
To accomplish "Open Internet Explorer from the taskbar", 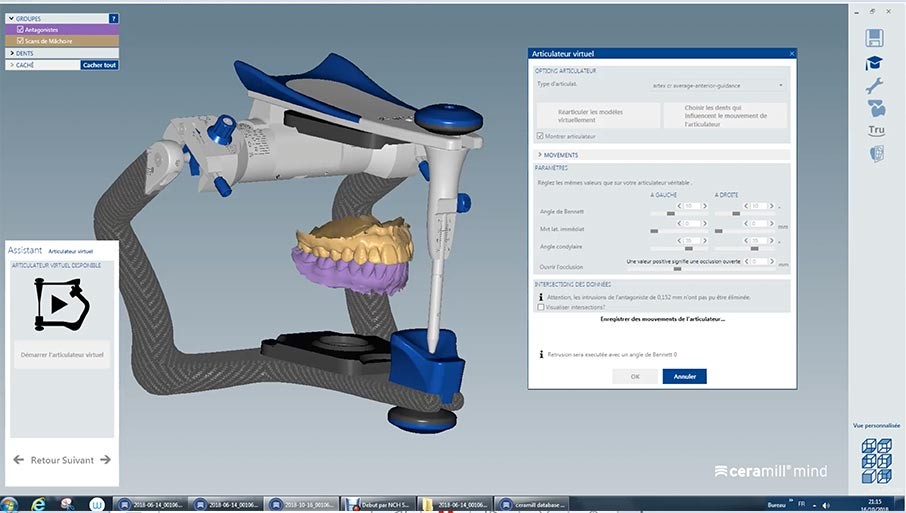I will tap(39, 503).
